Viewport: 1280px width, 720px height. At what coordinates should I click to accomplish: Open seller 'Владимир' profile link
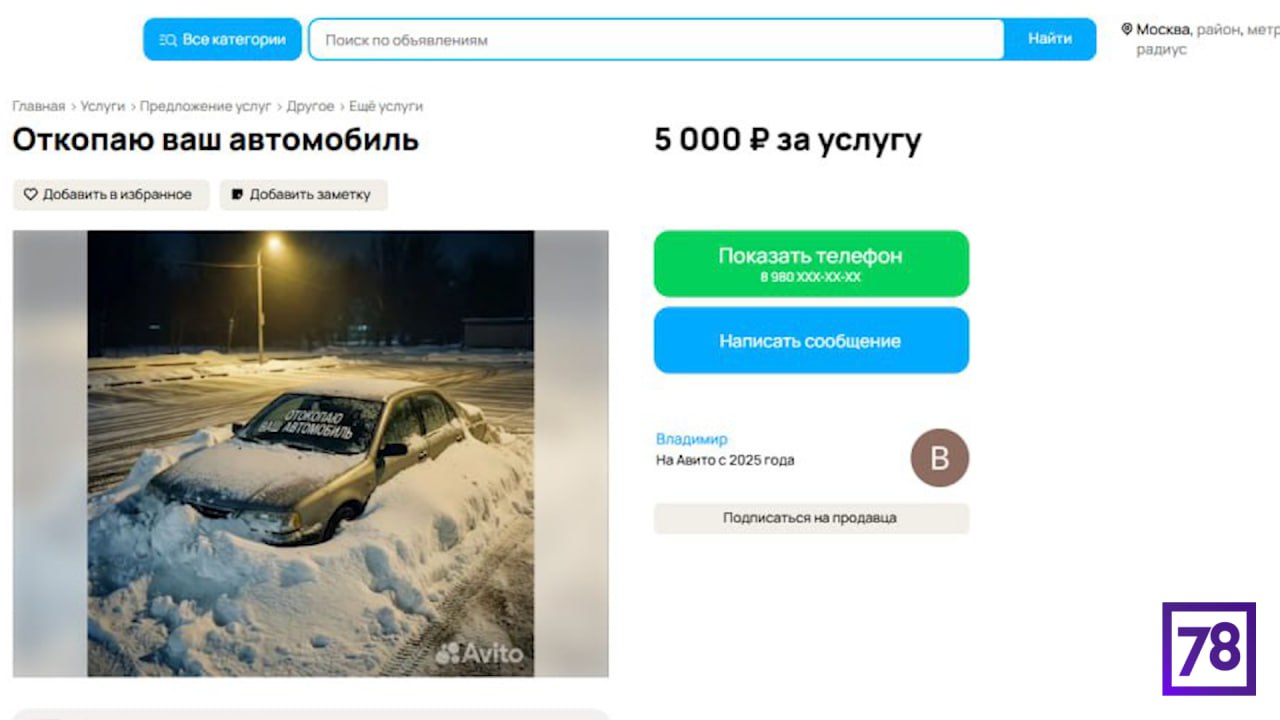(692, 439)
